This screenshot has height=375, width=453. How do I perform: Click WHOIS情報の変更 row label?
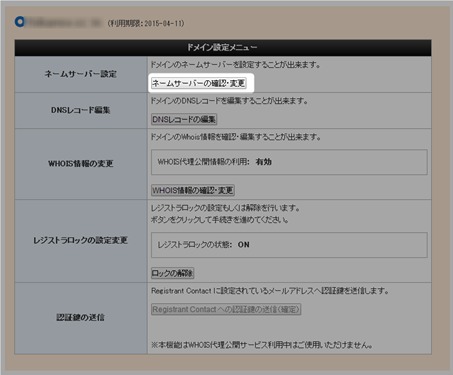81,164
